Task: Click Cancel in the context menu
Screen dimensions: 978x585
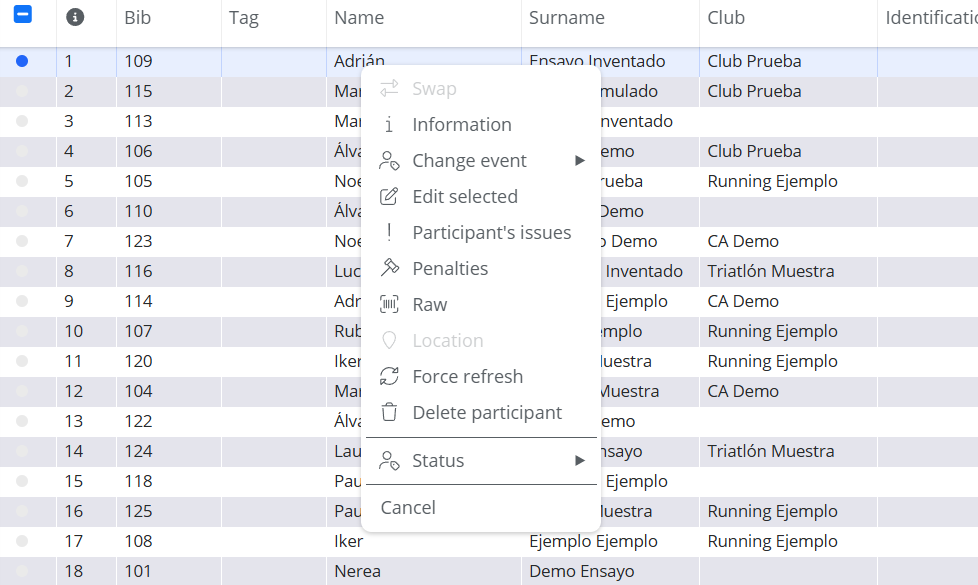Action: pyautogui.click(x=408, y=508)
